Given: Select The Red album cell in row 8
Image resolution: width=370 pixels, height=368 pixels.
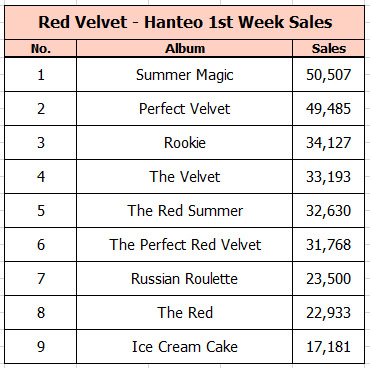Looking at the screenshot, I should coord(185,313).
